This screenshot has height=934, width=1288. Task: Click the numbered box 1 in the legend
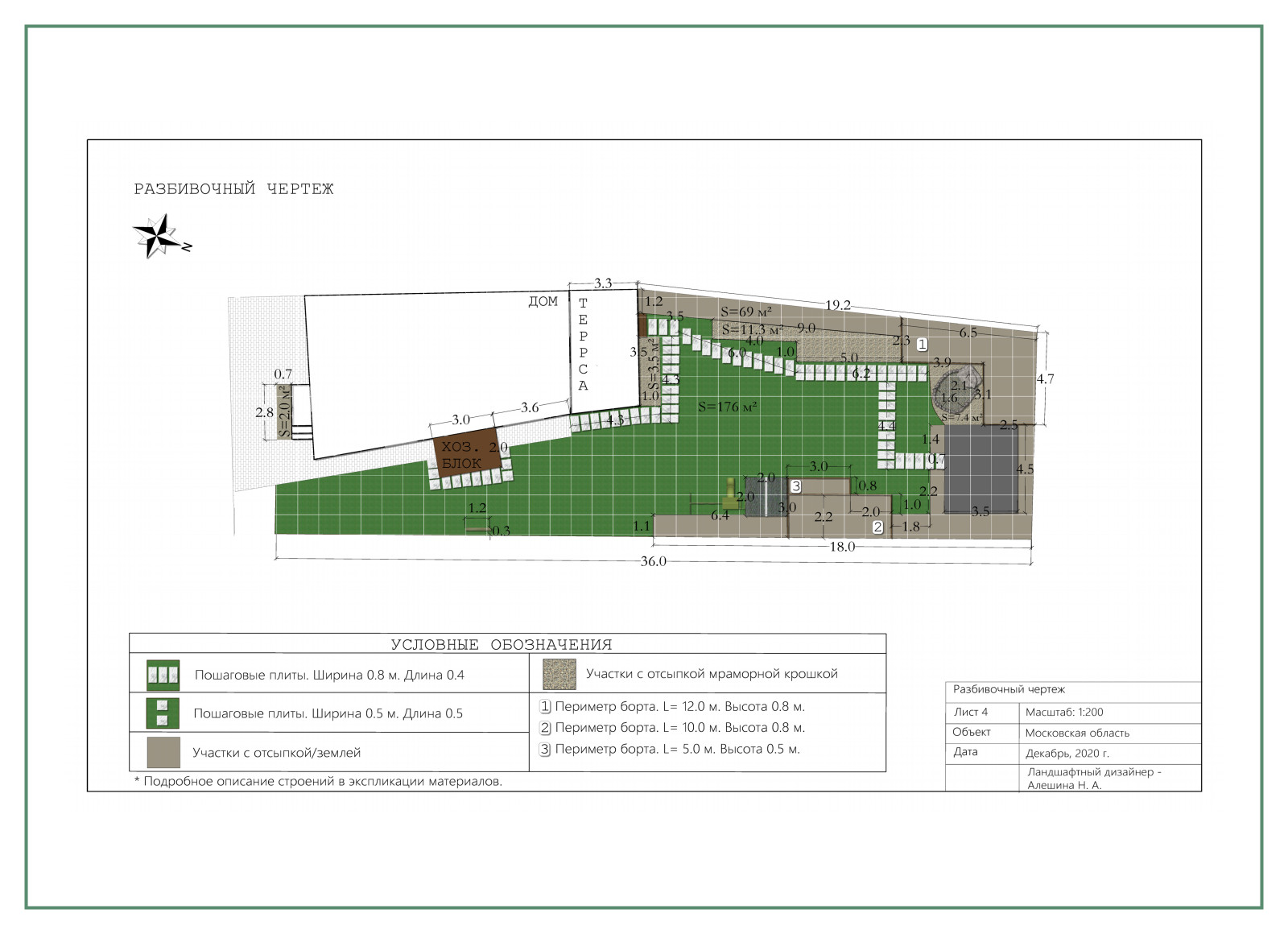[x=545, y=707]
